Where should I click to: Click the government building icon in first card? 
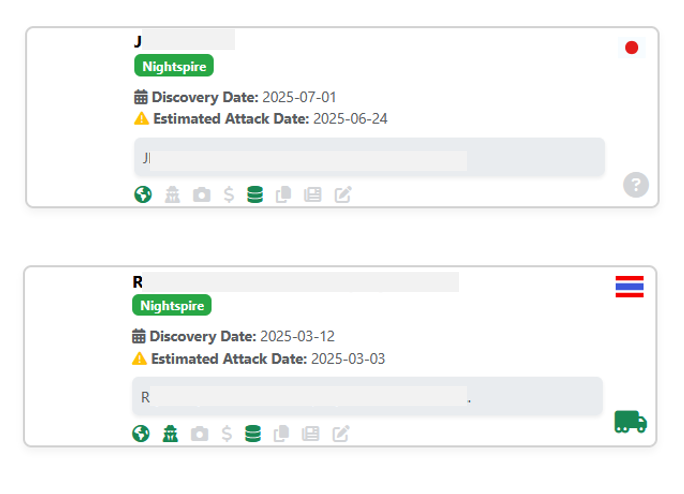[x=172, y=195]
